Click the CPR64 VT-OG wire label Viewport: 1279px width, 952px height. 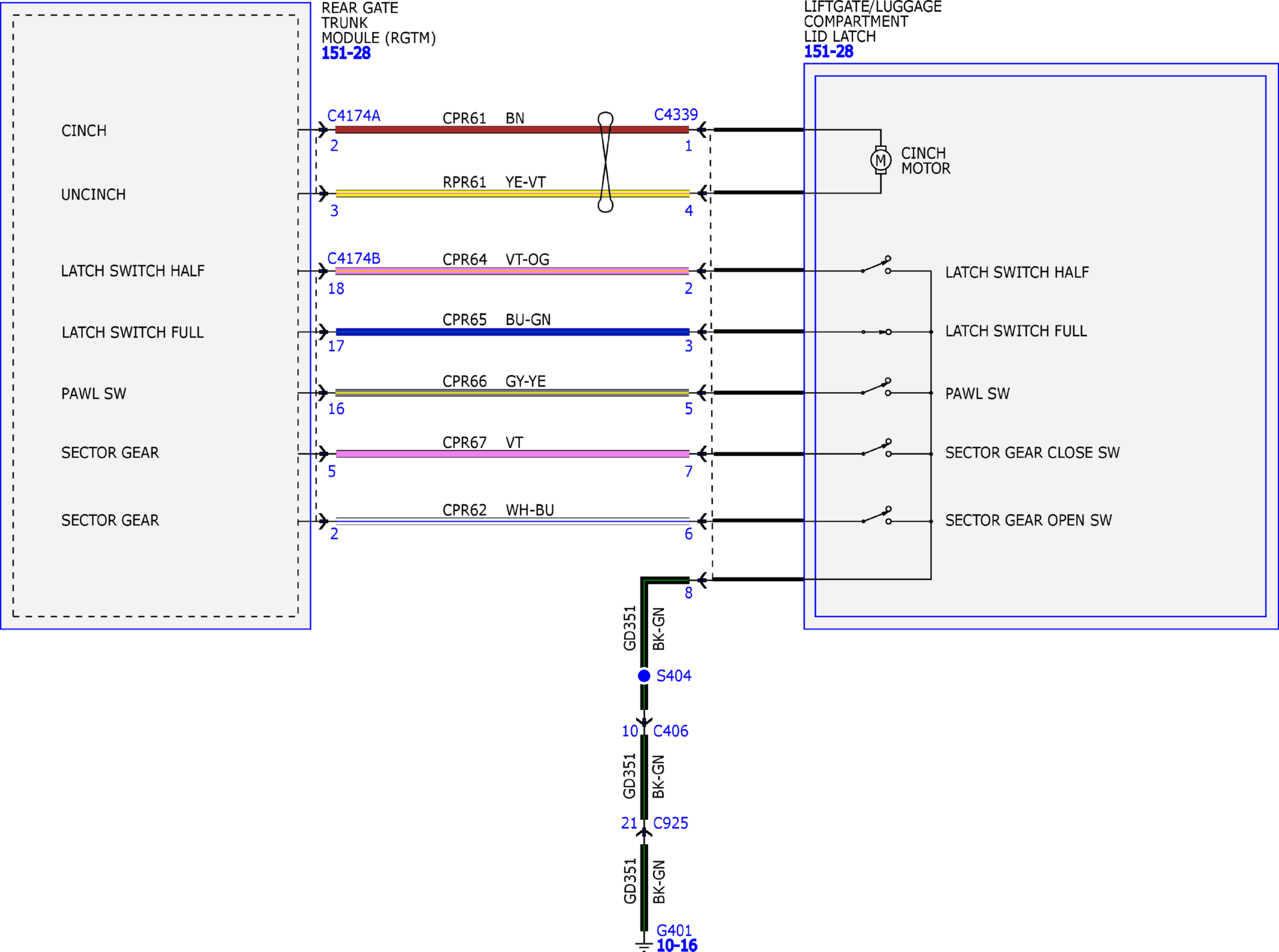pos(496,259)
